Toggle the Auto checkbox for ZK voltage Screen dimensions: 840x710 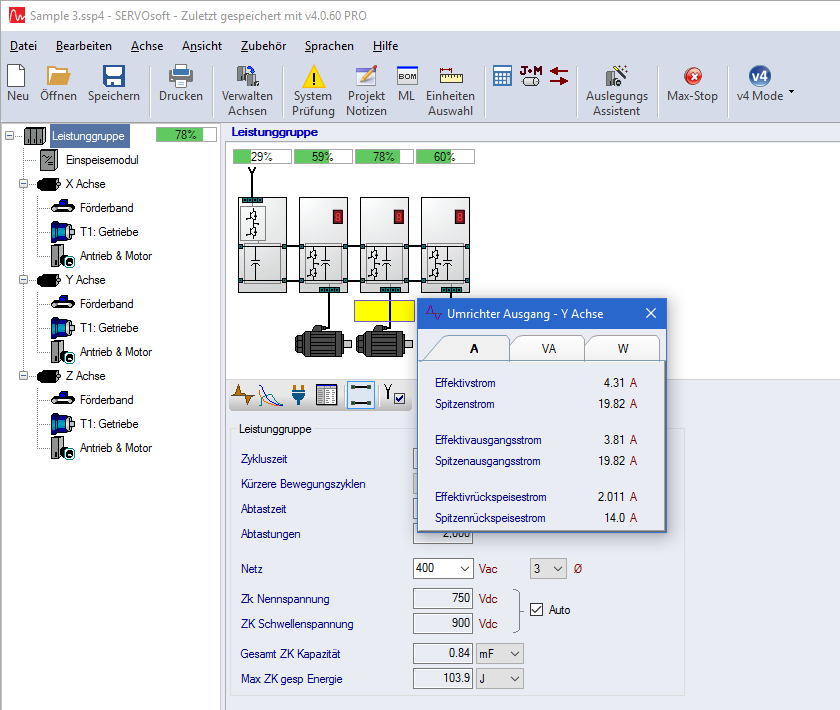coord(536,609)
